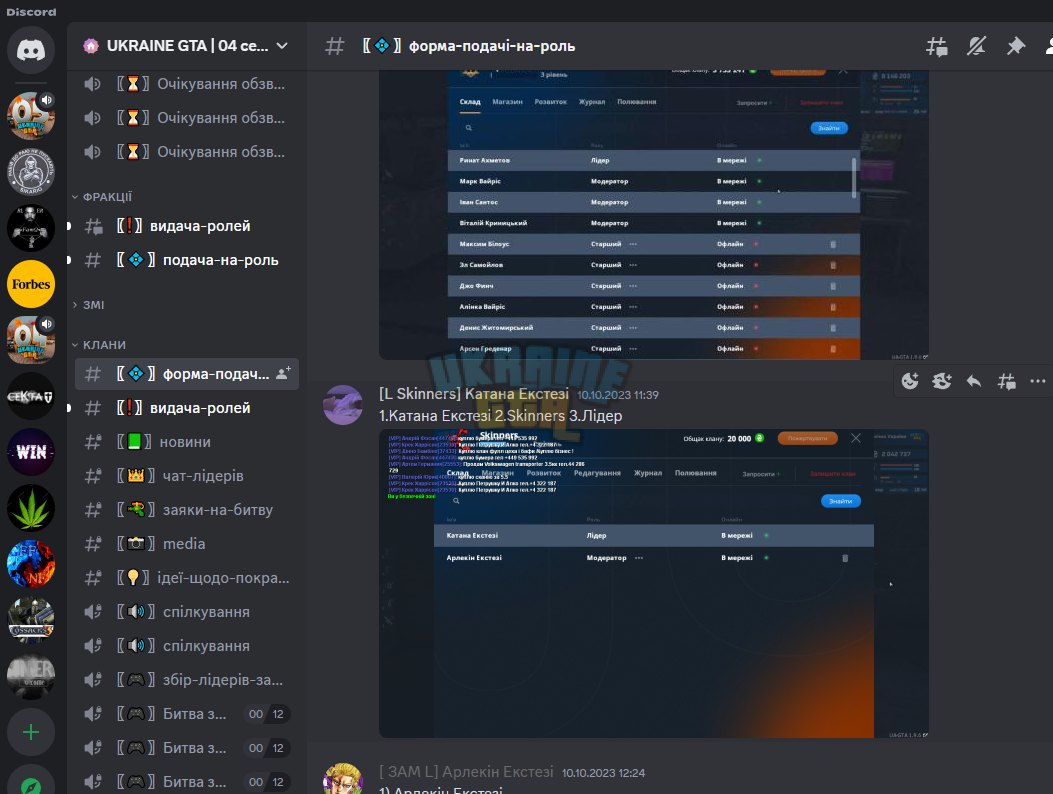Open the СЕКТА server icon
Viewport: 1053px width, 794px height.
[x=31, y=396]
